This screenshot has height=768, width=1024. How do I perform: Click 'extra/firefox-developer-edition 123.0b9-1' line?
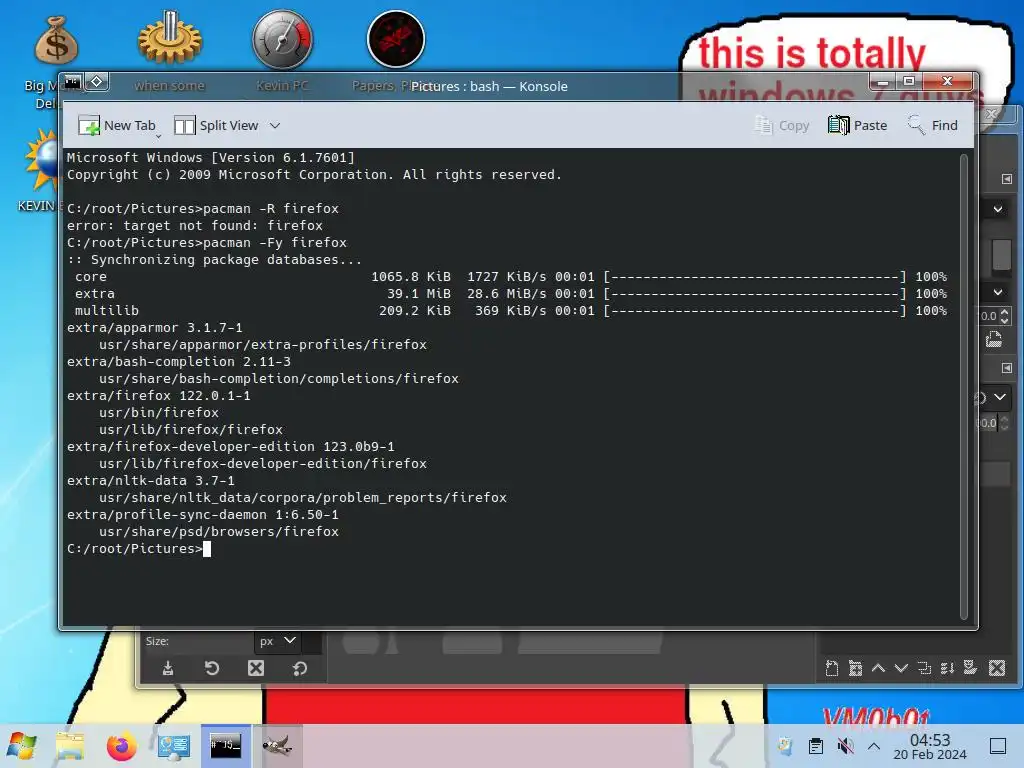click(x=231, y=446)
